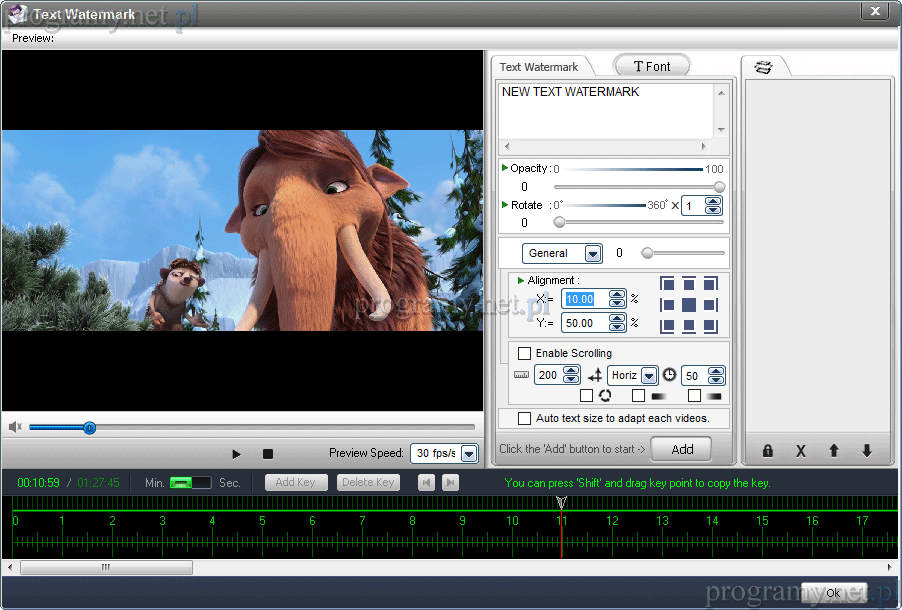The image size is (902, 610).
Task: Move watermark up with up arrow icon
Action: tap(833, 451)
